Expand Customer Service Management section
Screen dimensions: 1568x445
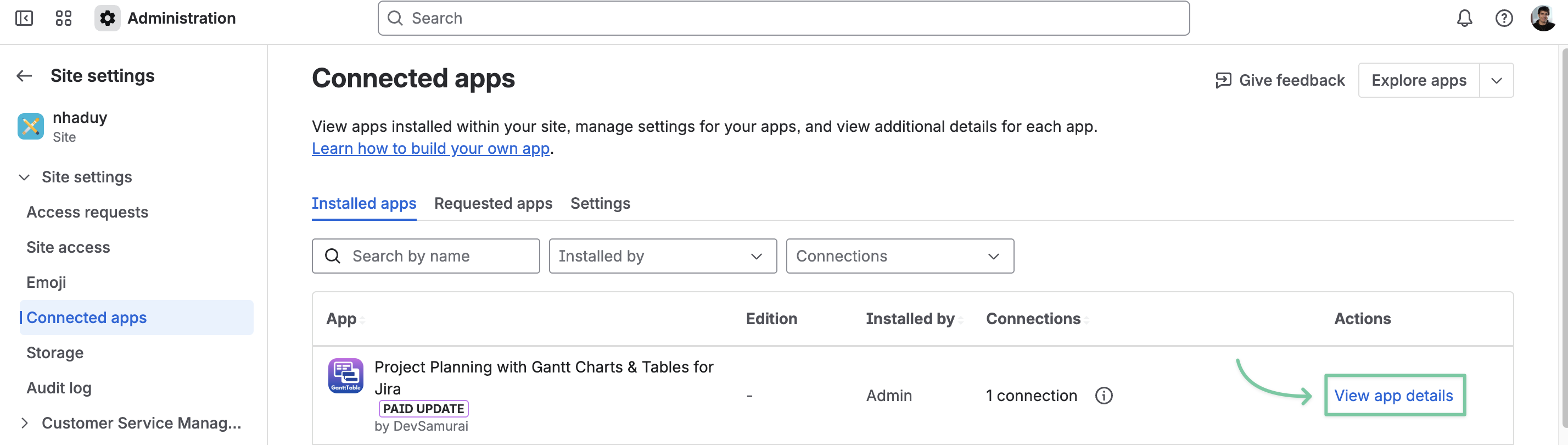[x=24, y=423]
